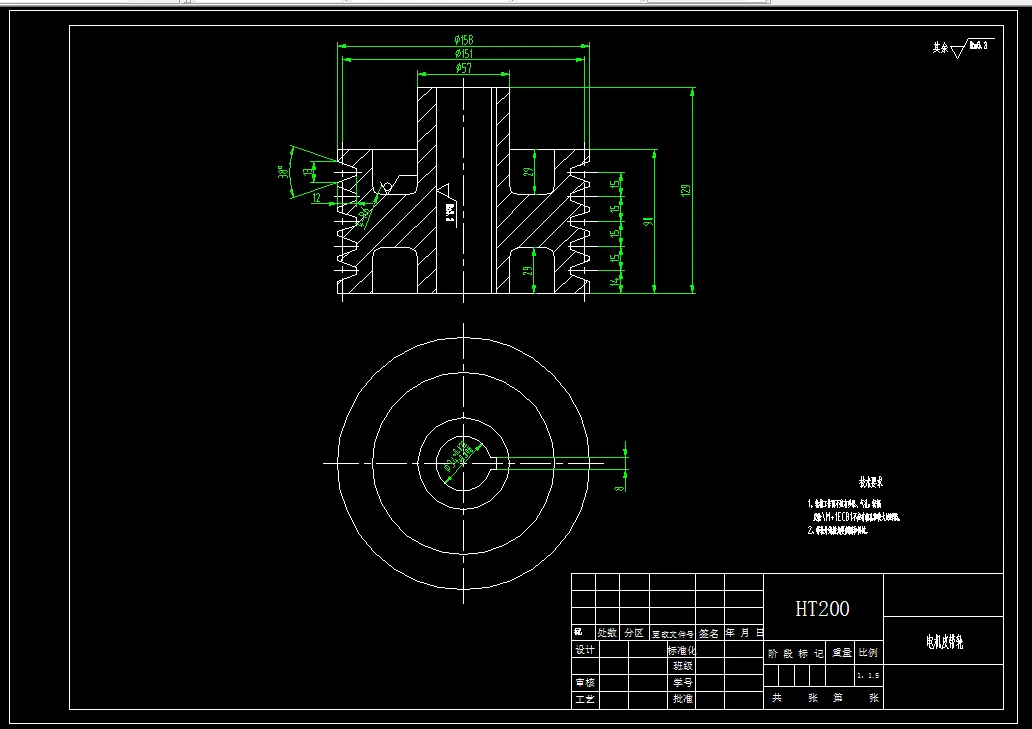
Task: Click the HT200 material label
Action: tap(822, 609)
